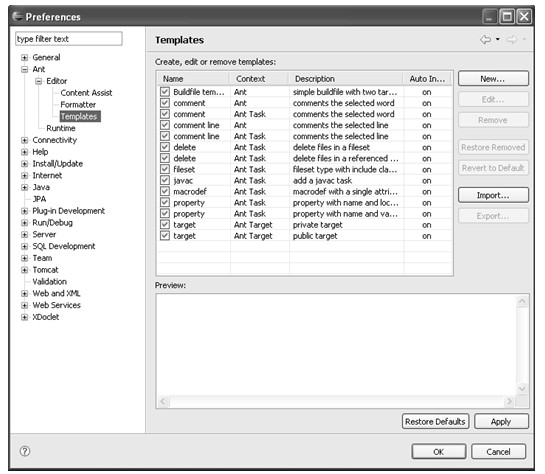The image size is (545, 474).
Task: Sort by the Context column header
Action: click(x=259, y=79)
